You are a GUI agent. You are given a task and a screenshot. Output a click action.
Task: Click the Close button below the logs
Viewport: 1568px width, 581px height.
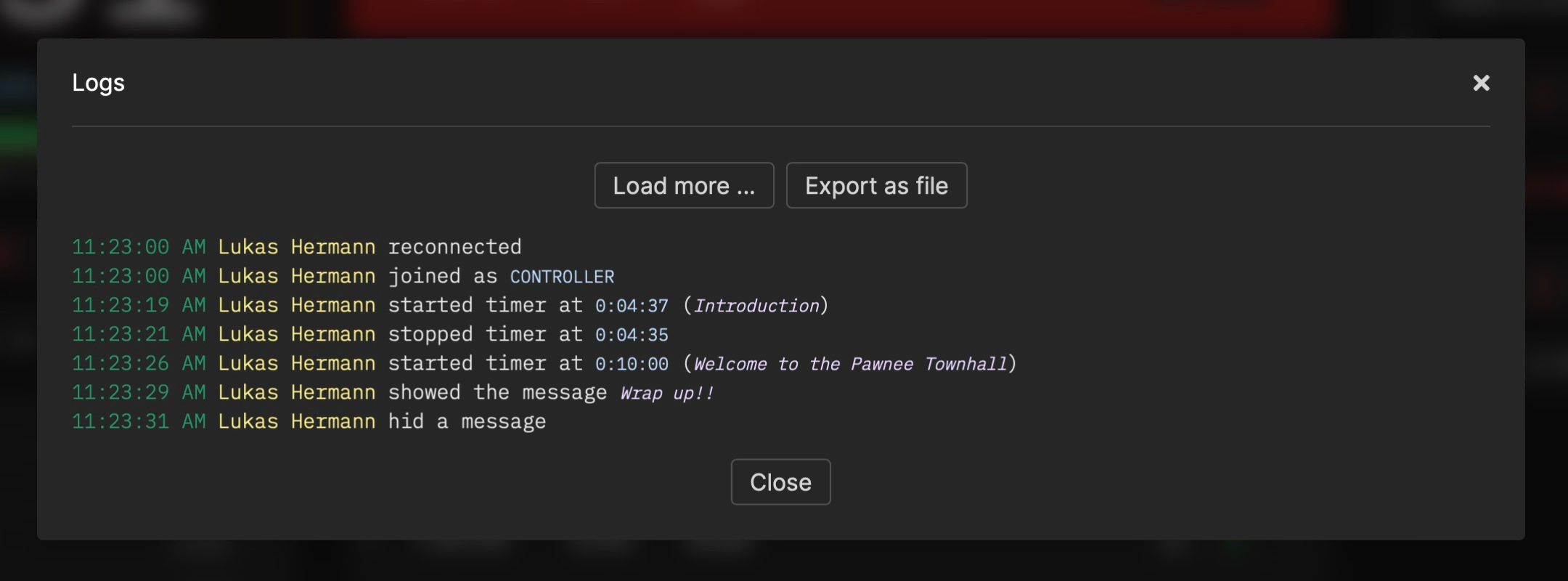click(x=780, y=482)
